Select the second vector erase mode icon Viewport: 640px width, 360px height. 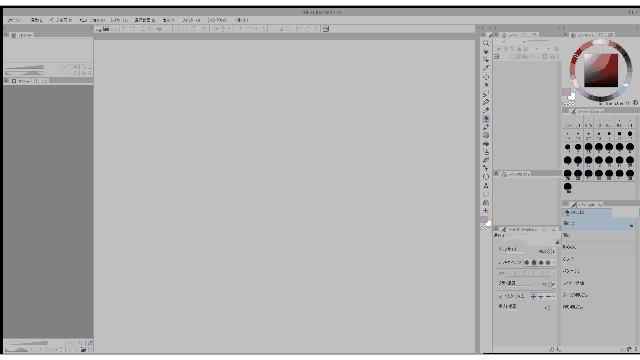click(x=540, y=296)
